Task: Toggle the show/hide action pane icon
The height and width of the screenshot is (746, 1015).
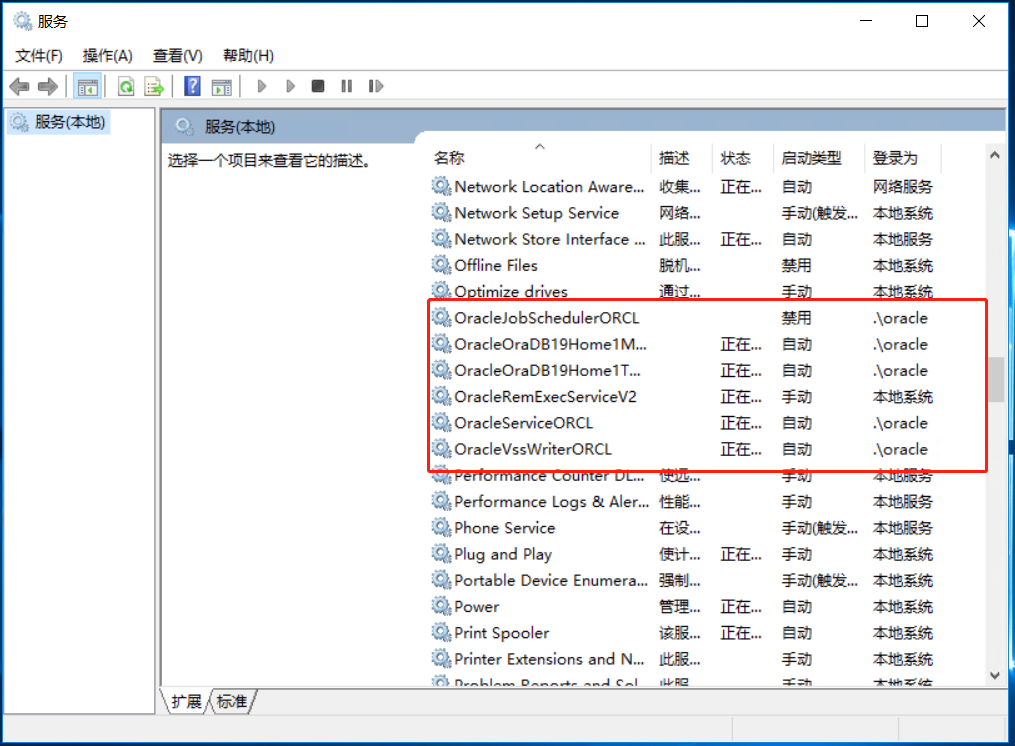Action: click(221, 86)
